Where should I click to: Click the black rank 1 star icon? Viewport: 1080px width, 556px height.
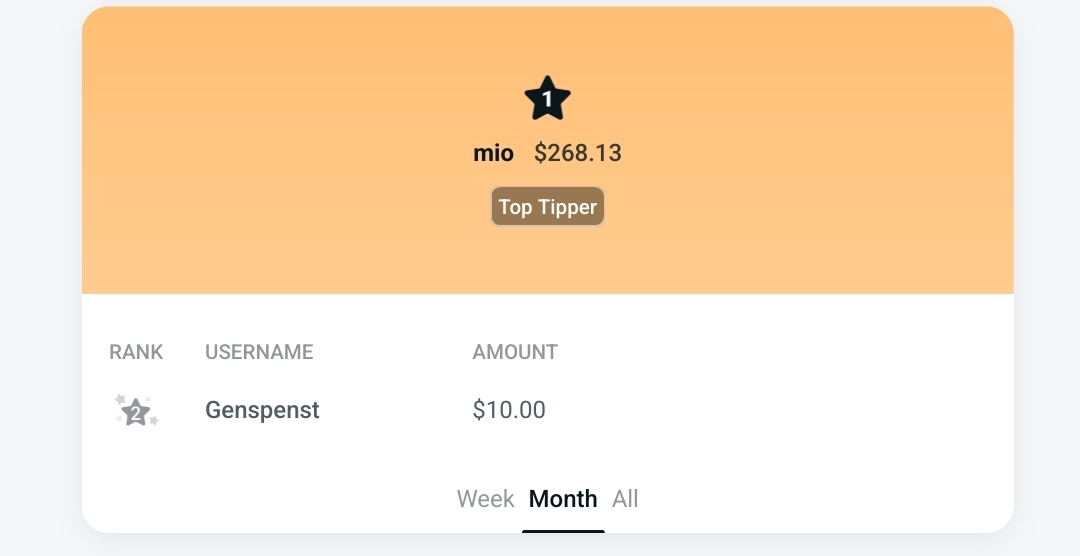pyautogui.click(x=547, y=99)
